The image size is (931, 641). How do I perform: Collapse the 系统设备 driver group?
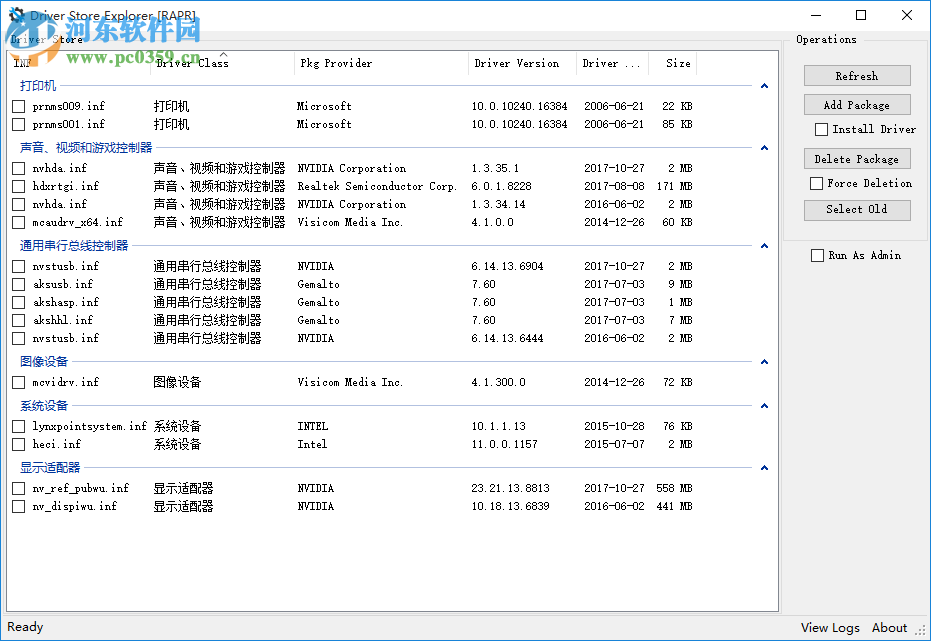(764, 405)
